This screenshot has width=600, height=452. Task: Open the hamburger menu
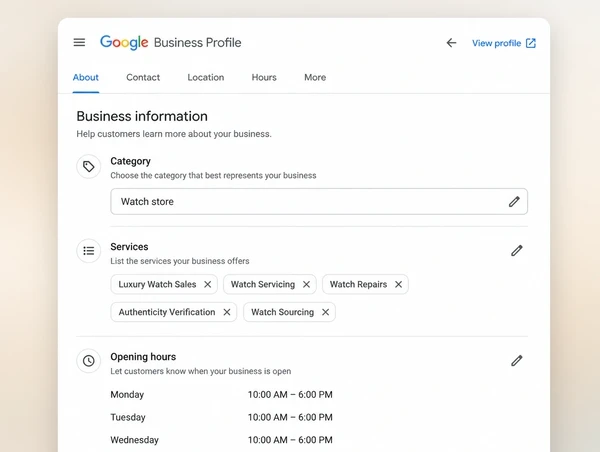coord(79,42)
